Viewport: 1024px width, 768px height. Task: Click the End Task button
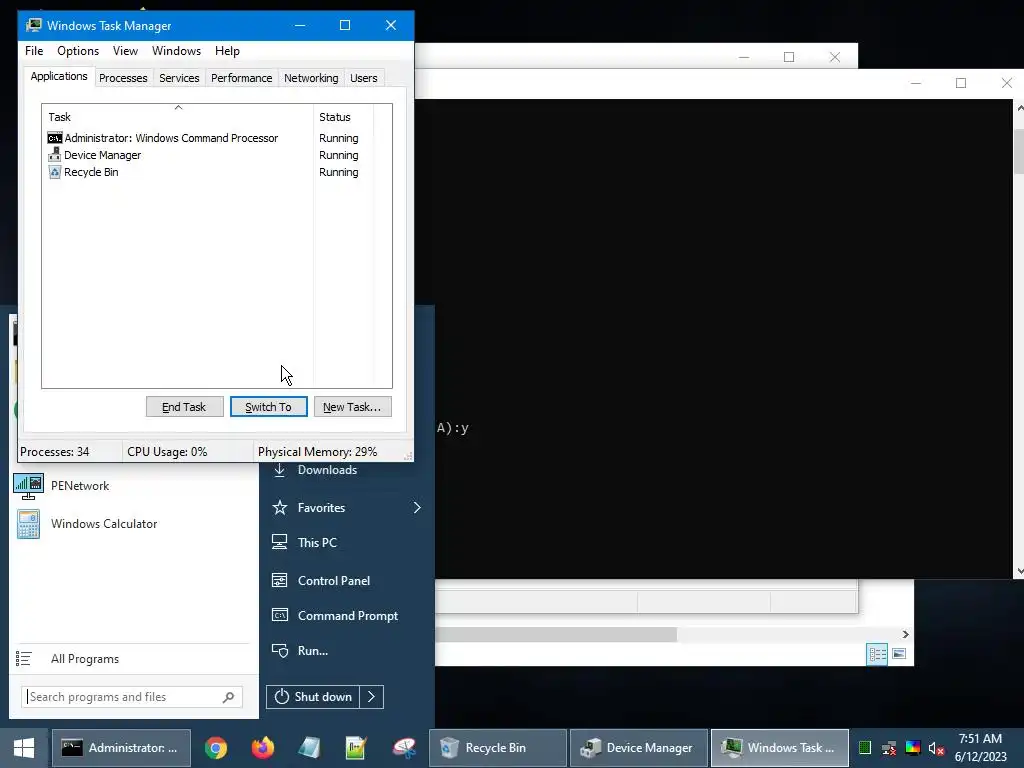(x=184, y=407)
